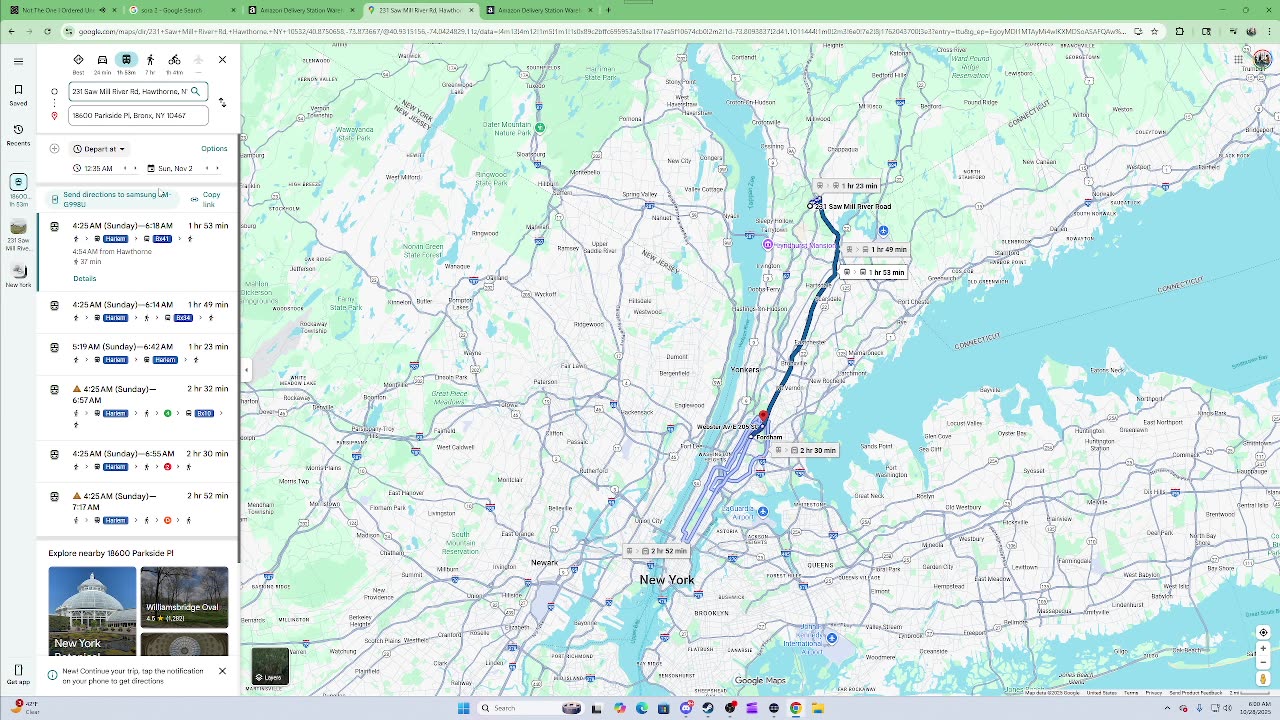This screenshot has height=720, width=1280.
Task: Step departure time earlier with left arrow
Action: click(124, 168)
